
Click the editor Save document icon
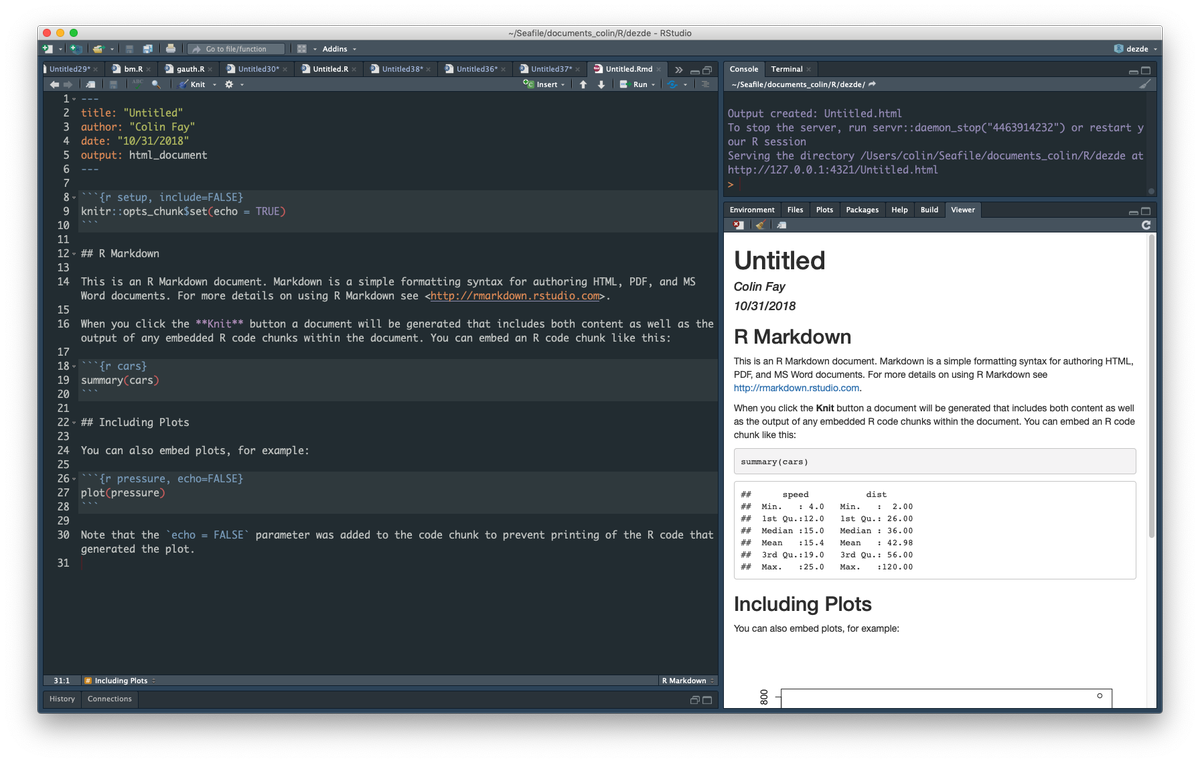tap(113, 84)
